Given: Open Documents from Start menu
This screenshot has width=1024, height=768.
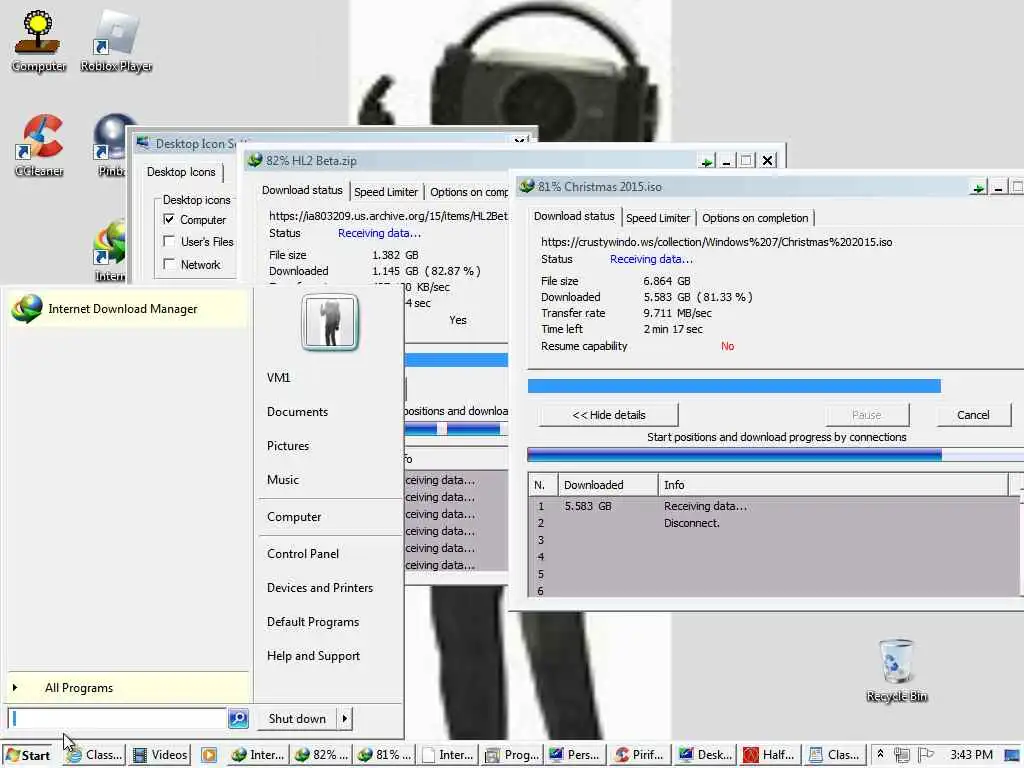Looking at the screenshot, I should [x=297, y=411].
